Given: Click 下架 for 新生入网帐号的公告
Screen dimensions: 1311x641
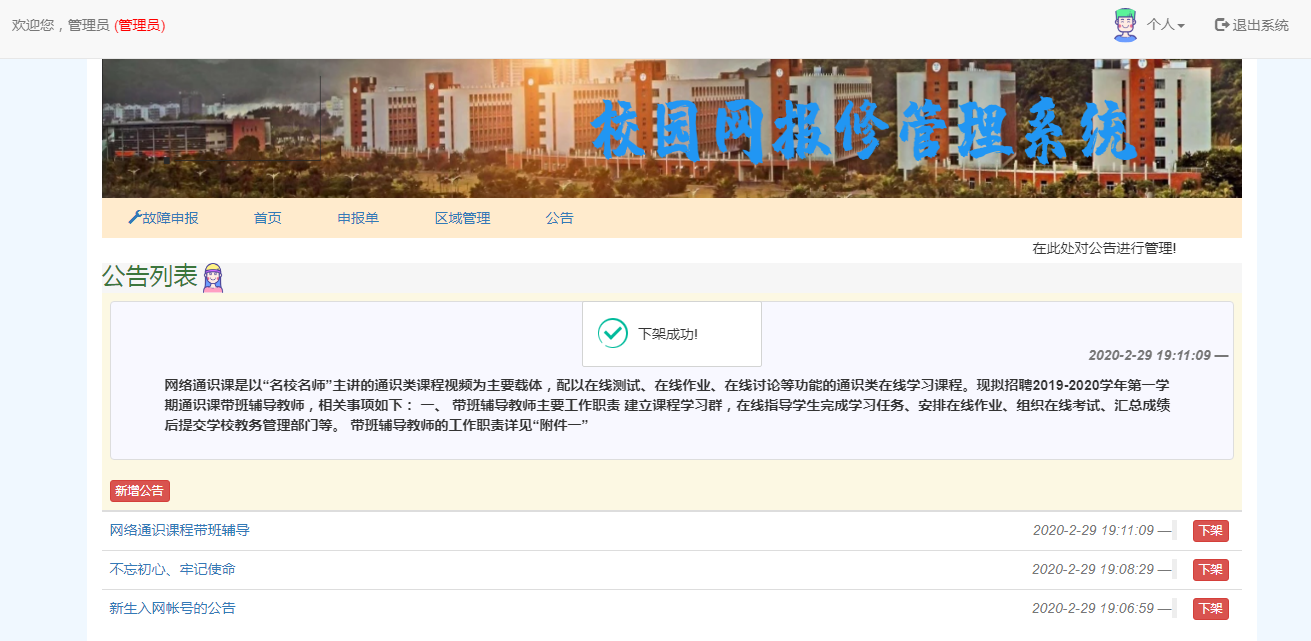Looking at the screenshot, I should click(1210, 608).
